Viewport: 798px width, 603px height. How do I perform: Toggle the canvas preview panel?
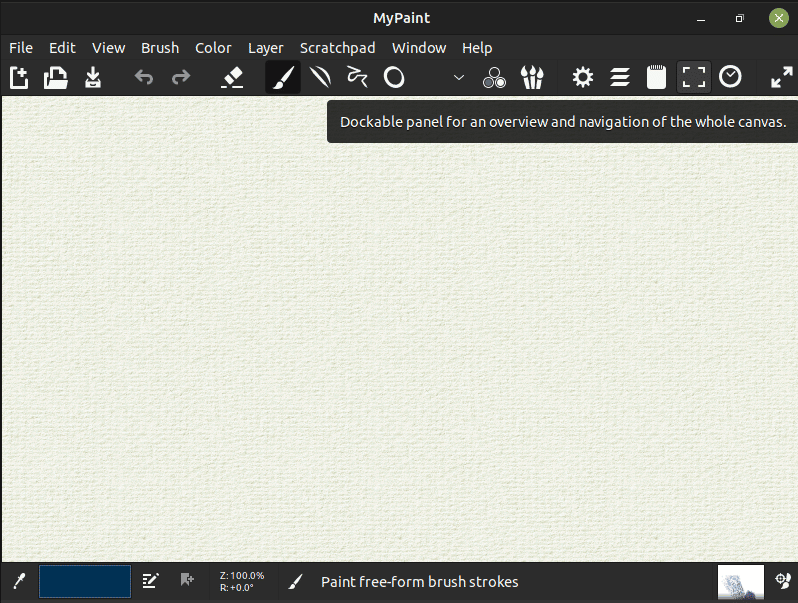pos(694,77)
